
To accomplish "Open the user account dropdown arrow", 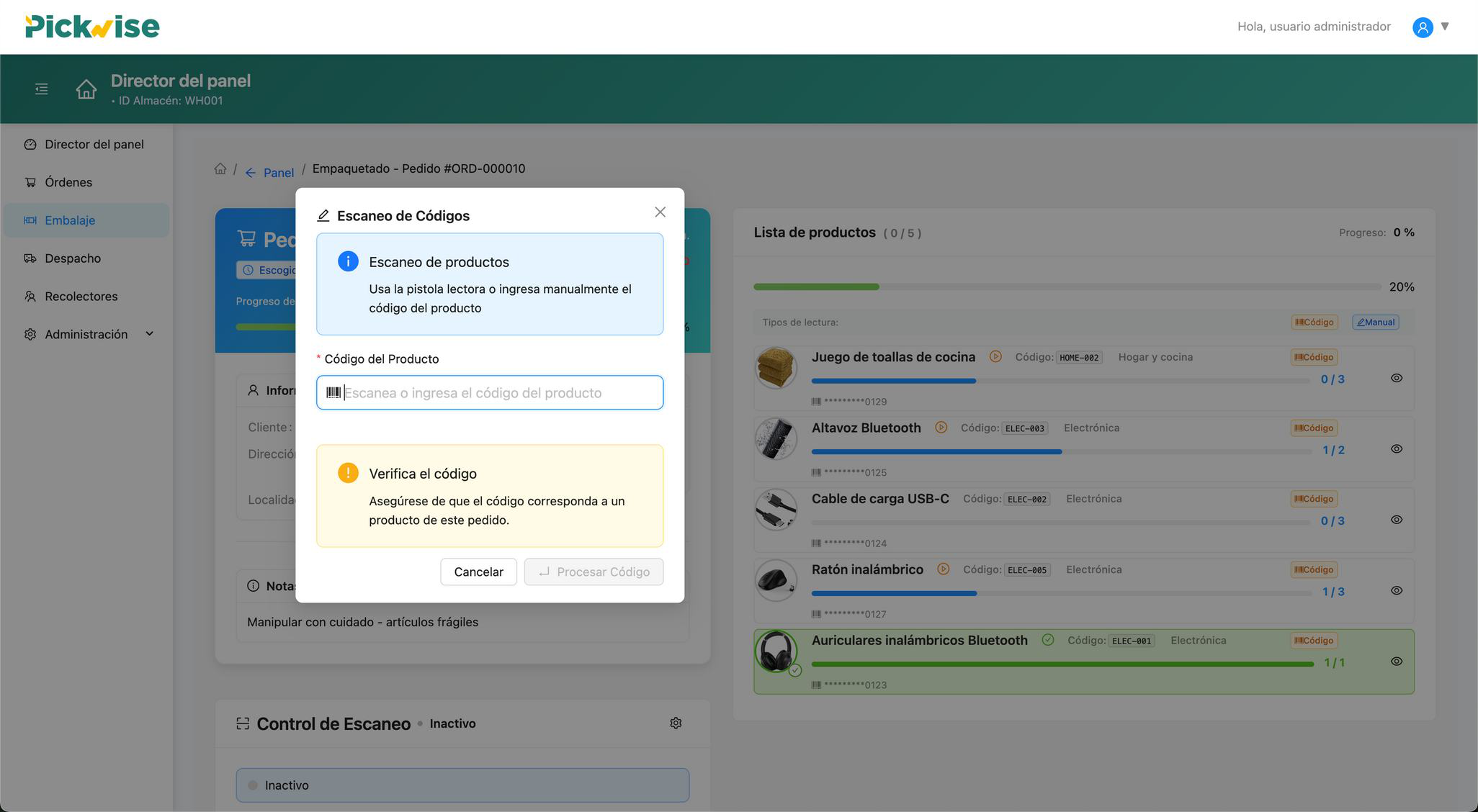I will point(1444,27).
